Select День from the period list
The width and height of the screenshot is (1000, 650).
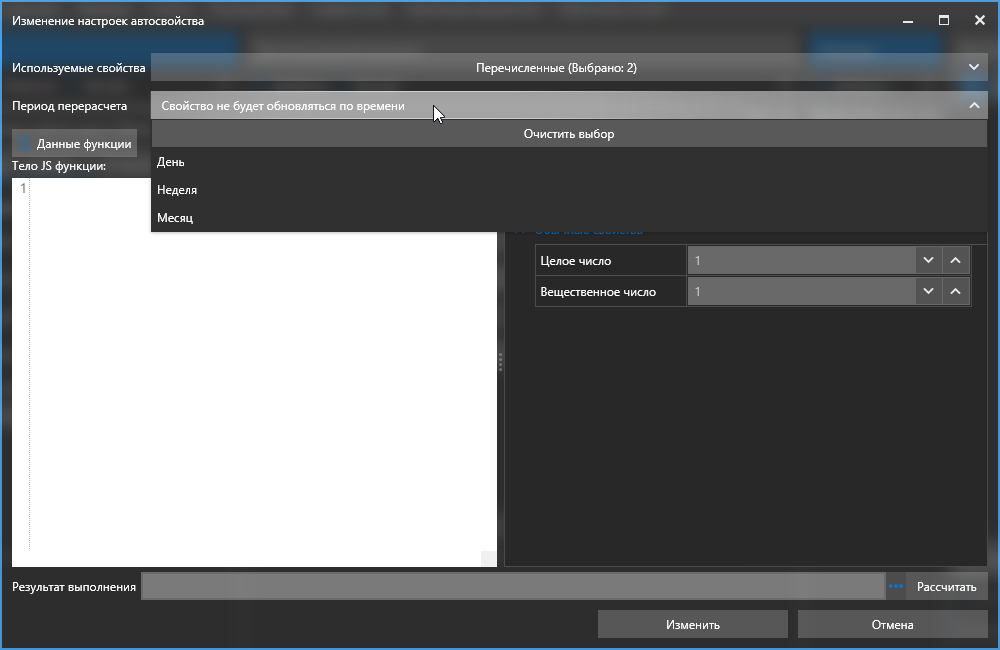click(171, 162)
